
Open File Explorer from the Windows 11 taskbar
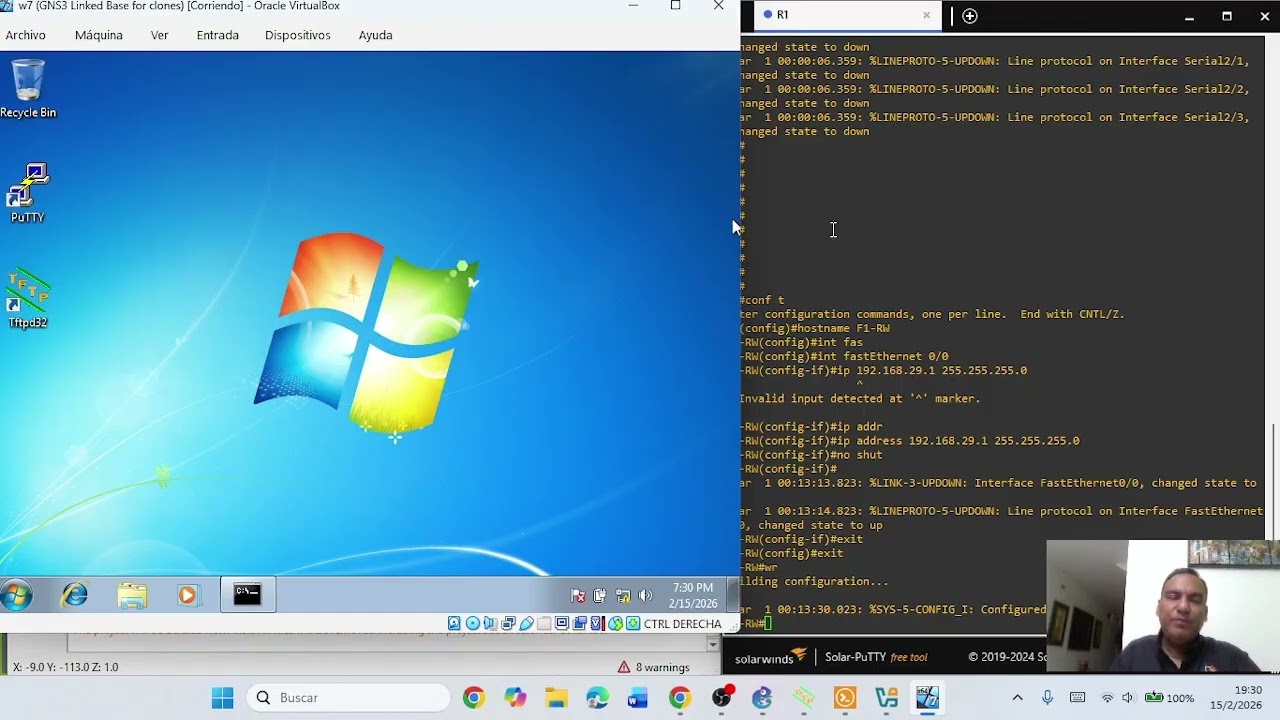pyautogui.click(x=556, y=697)
